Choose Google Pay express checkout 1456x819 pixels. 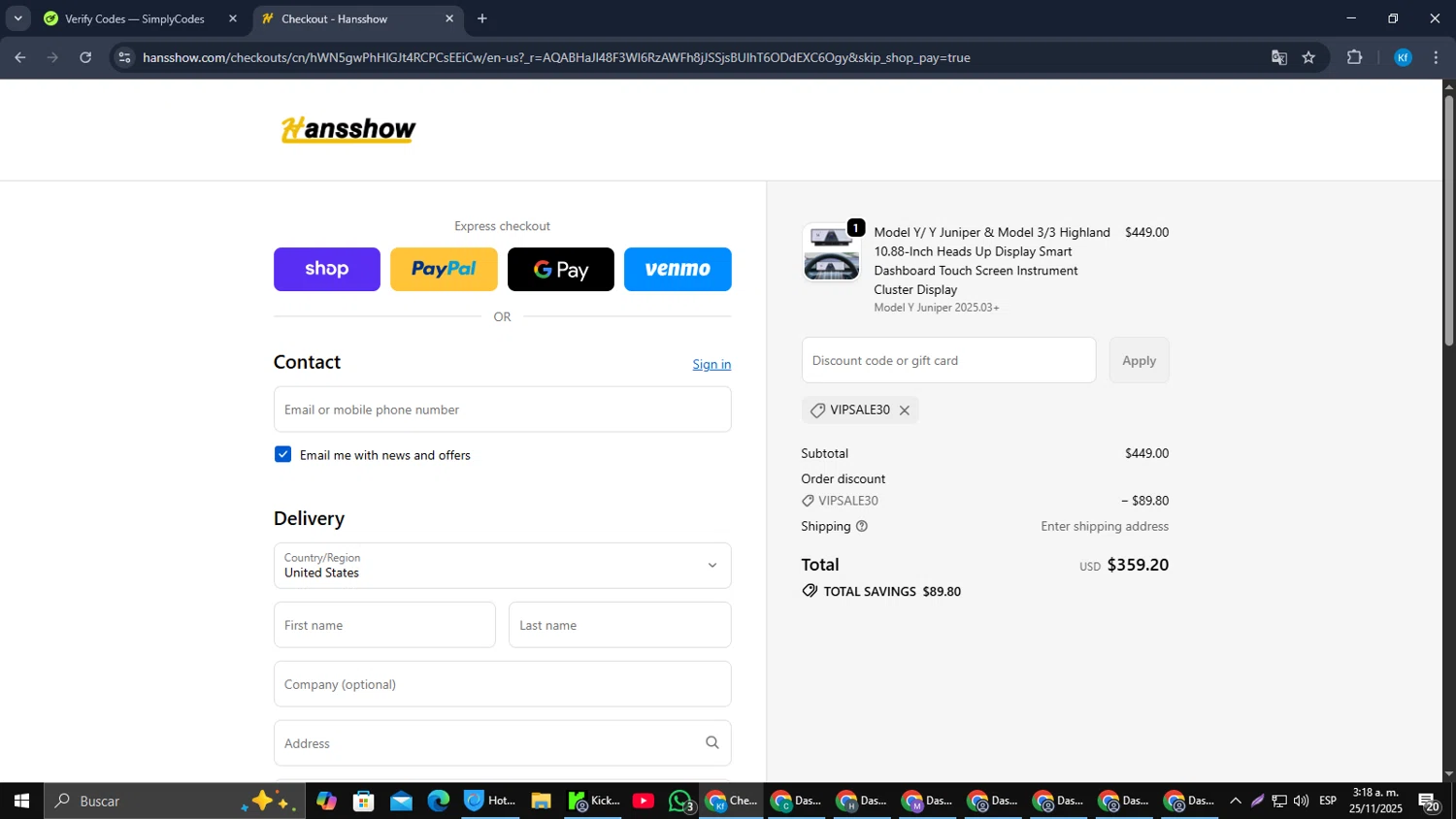561,269
